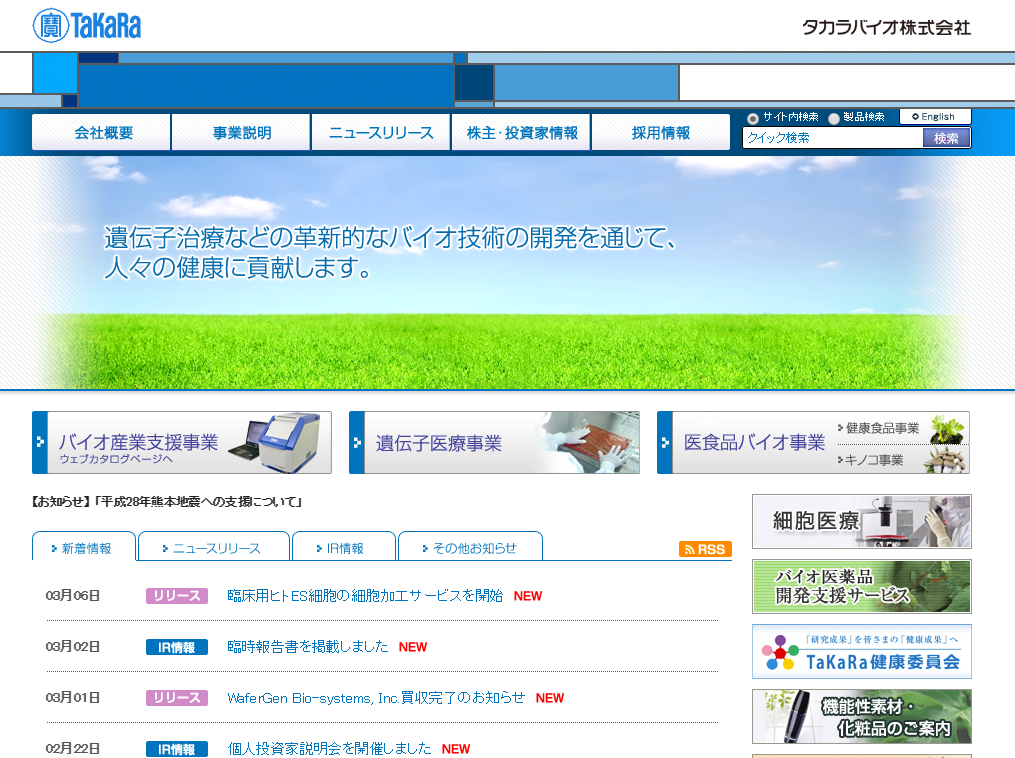
Task: Focus the クイック検索 search field
Action: (832, 138)
